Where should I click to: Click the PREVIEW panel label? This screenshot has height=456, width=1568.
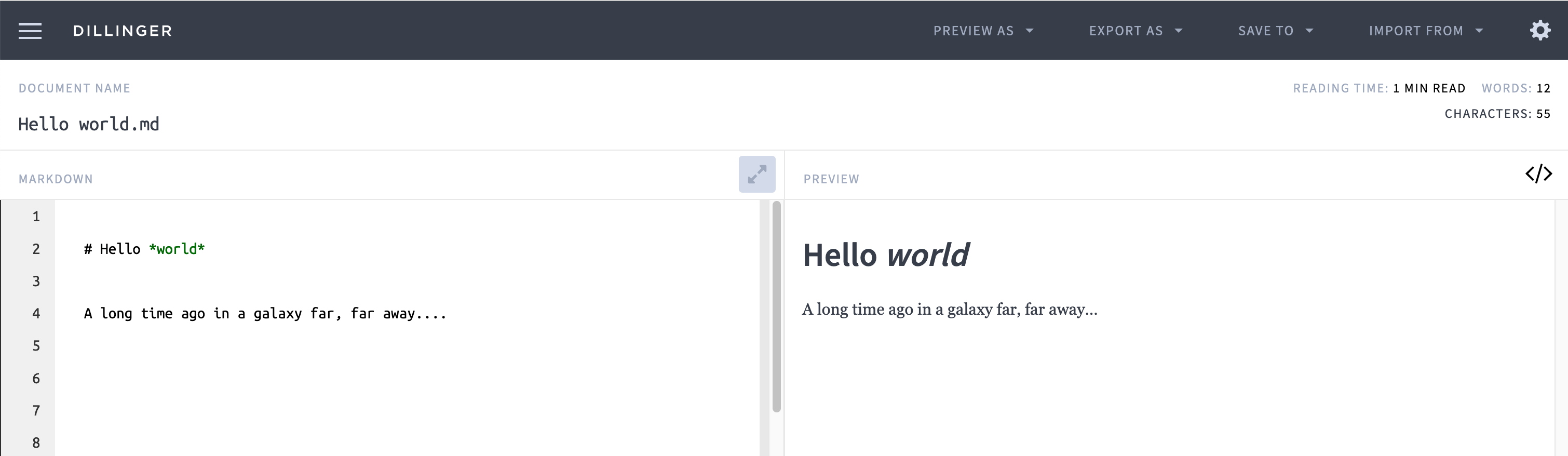click(831, 179)
